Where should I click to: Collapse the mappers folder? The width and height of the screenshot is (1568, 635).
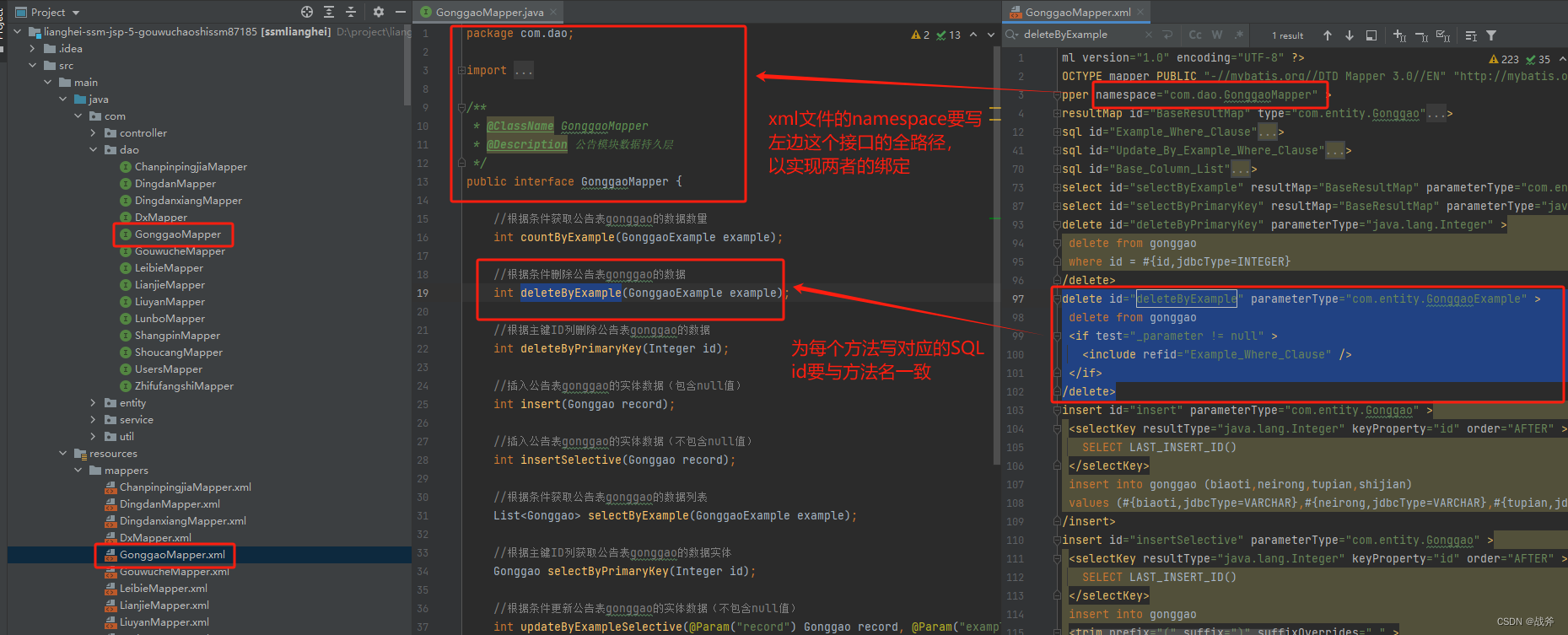tap(78, 471)
